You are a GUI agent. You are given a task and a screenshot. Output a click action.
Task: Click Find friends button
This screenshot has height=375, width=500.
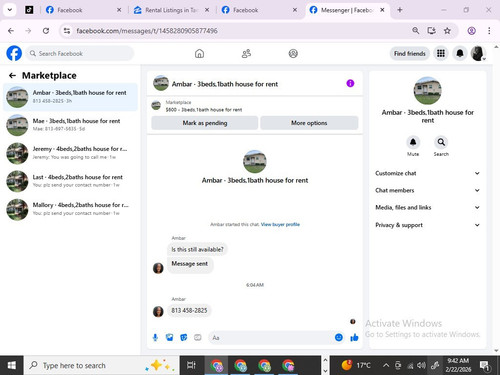point(410,53)
